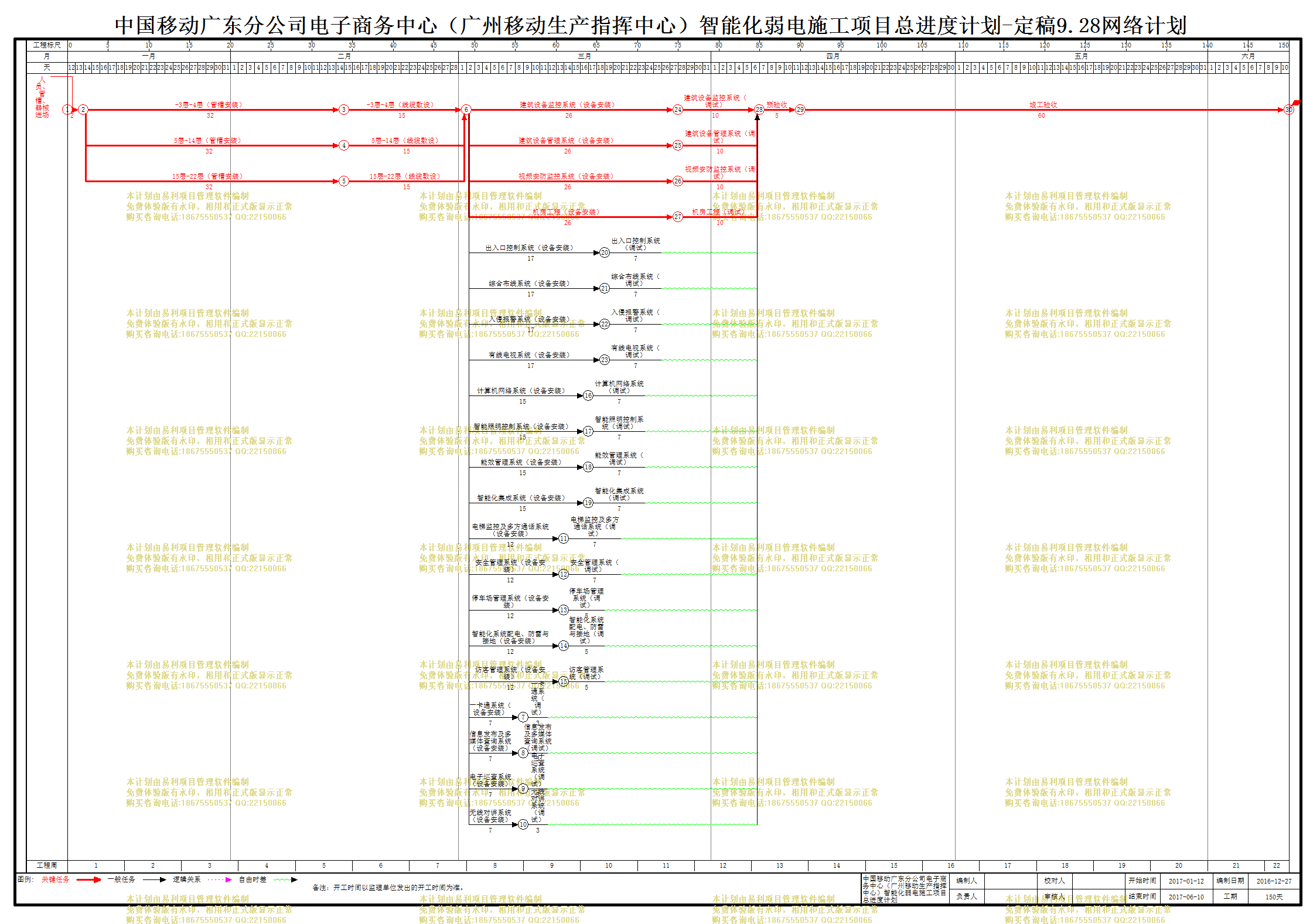Viewport: 1303px width, 924px height.
Task: Select 出入口控制系统（设备安装） label
Action: click(x=530, y=248)
